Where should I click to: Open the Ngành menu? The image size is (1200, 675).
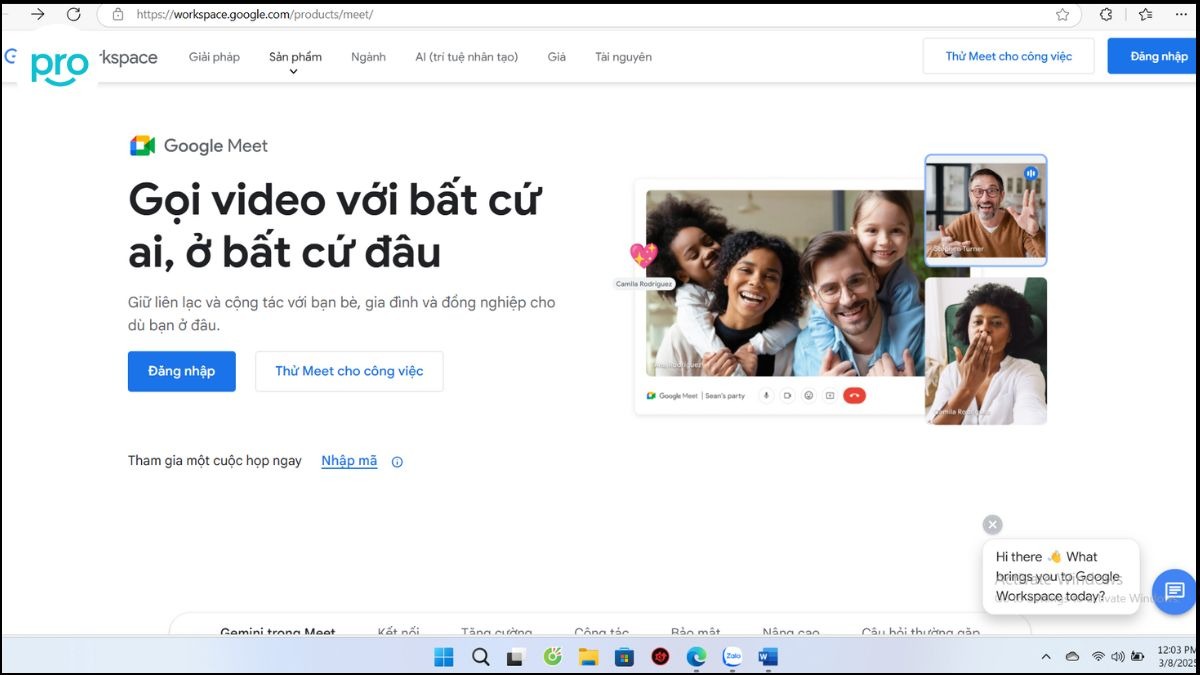(368, 57)
